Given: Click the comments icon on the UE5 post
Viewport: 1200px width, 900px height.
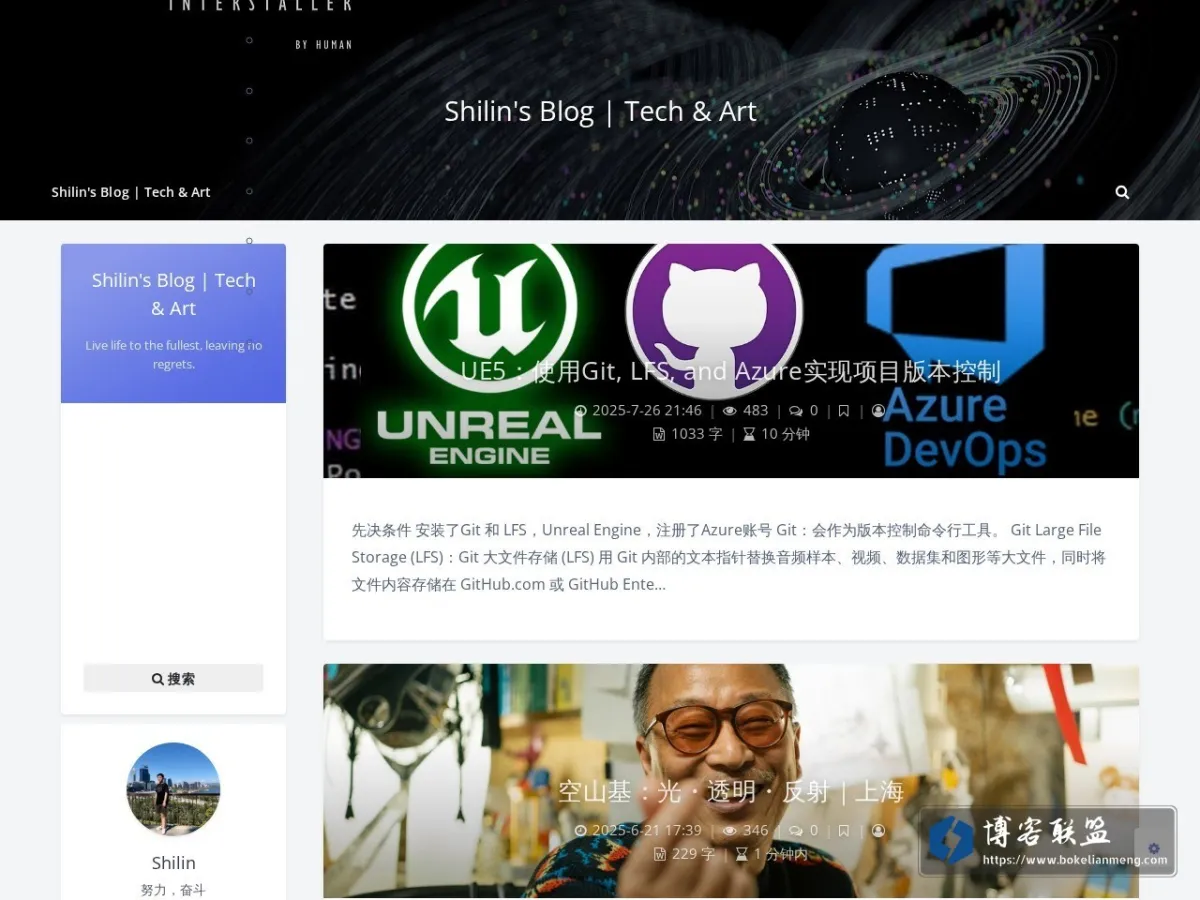Looking at the screenshot, I should pyautogui.click(x=796, y=410).
